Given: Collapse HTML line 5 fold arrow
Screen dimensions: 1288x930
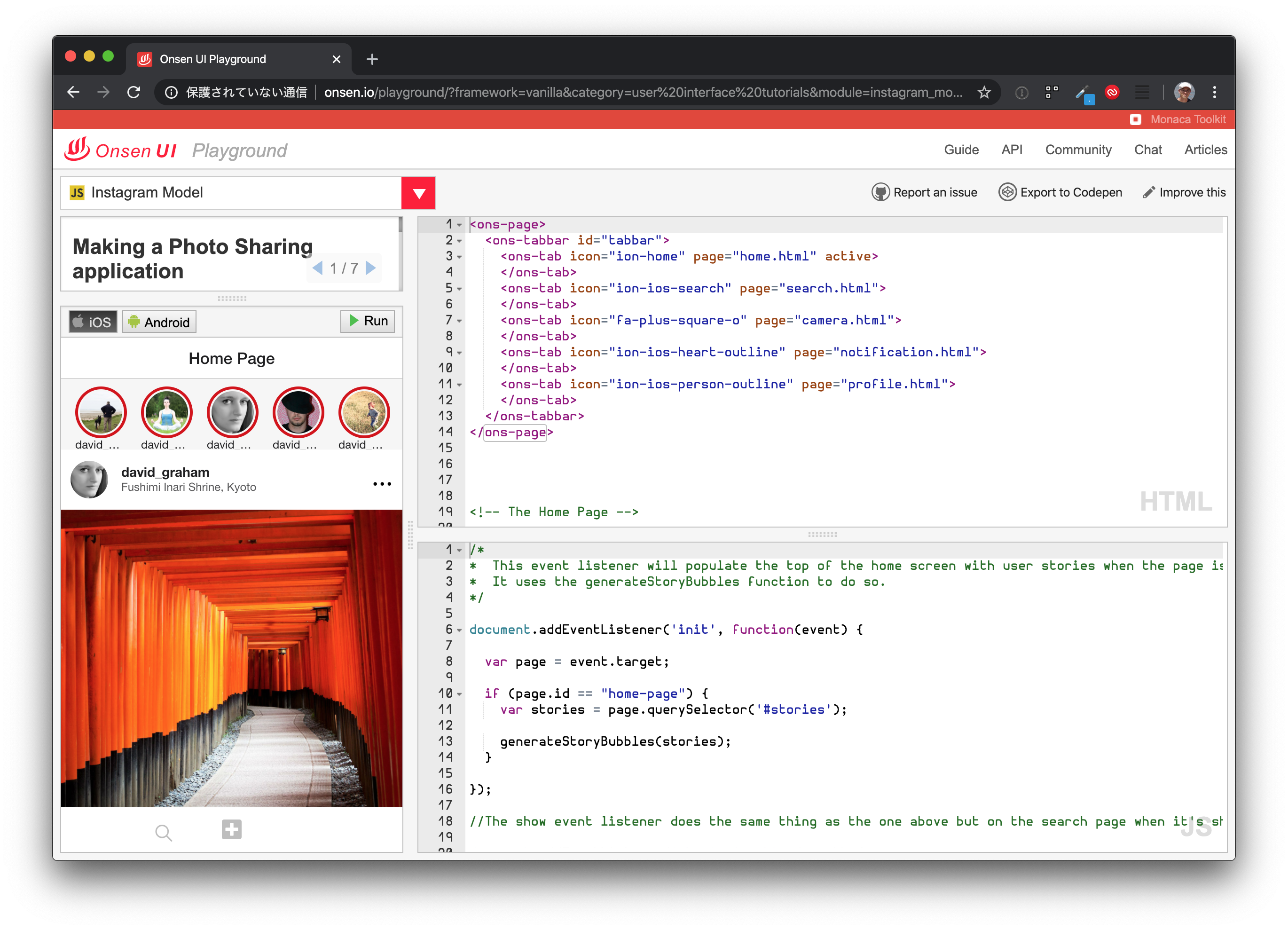Looking at the screenshot, I should click(x=459, y=289).
